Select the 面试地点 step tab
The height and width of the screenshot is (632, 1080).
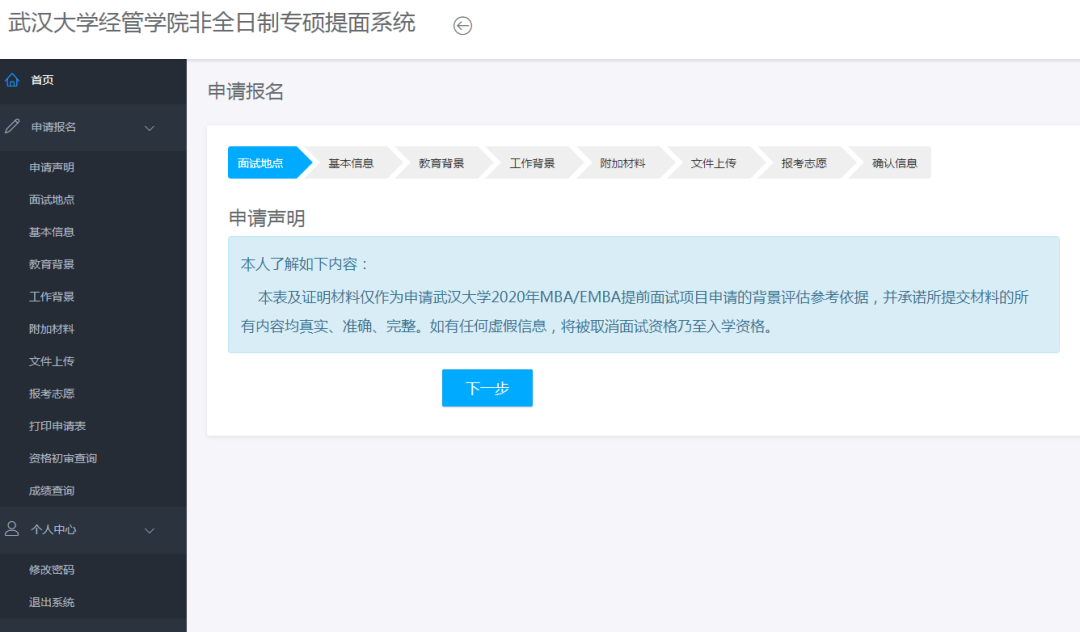click(x=261, y=163)
